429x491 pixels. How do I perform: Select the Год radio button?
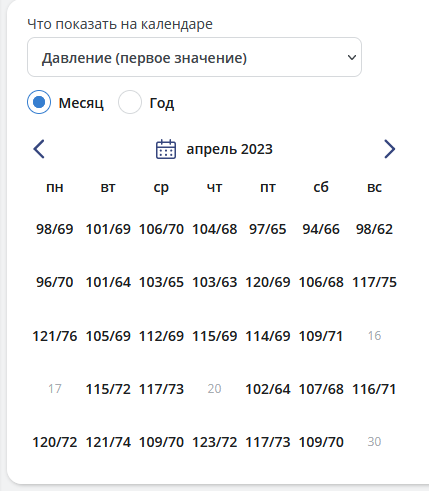point(130,102)
